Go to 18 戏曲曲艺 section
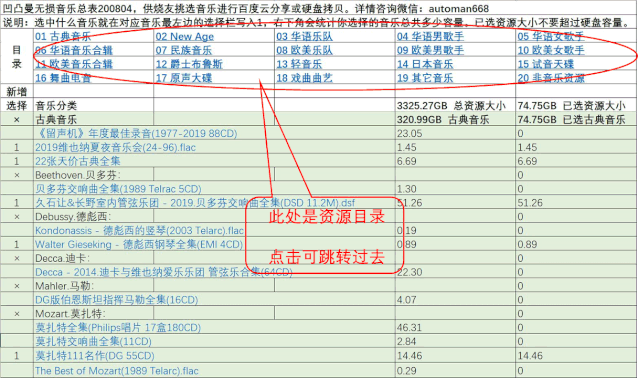This screenshot has width=638, height=378. click(x=304, y=78)
